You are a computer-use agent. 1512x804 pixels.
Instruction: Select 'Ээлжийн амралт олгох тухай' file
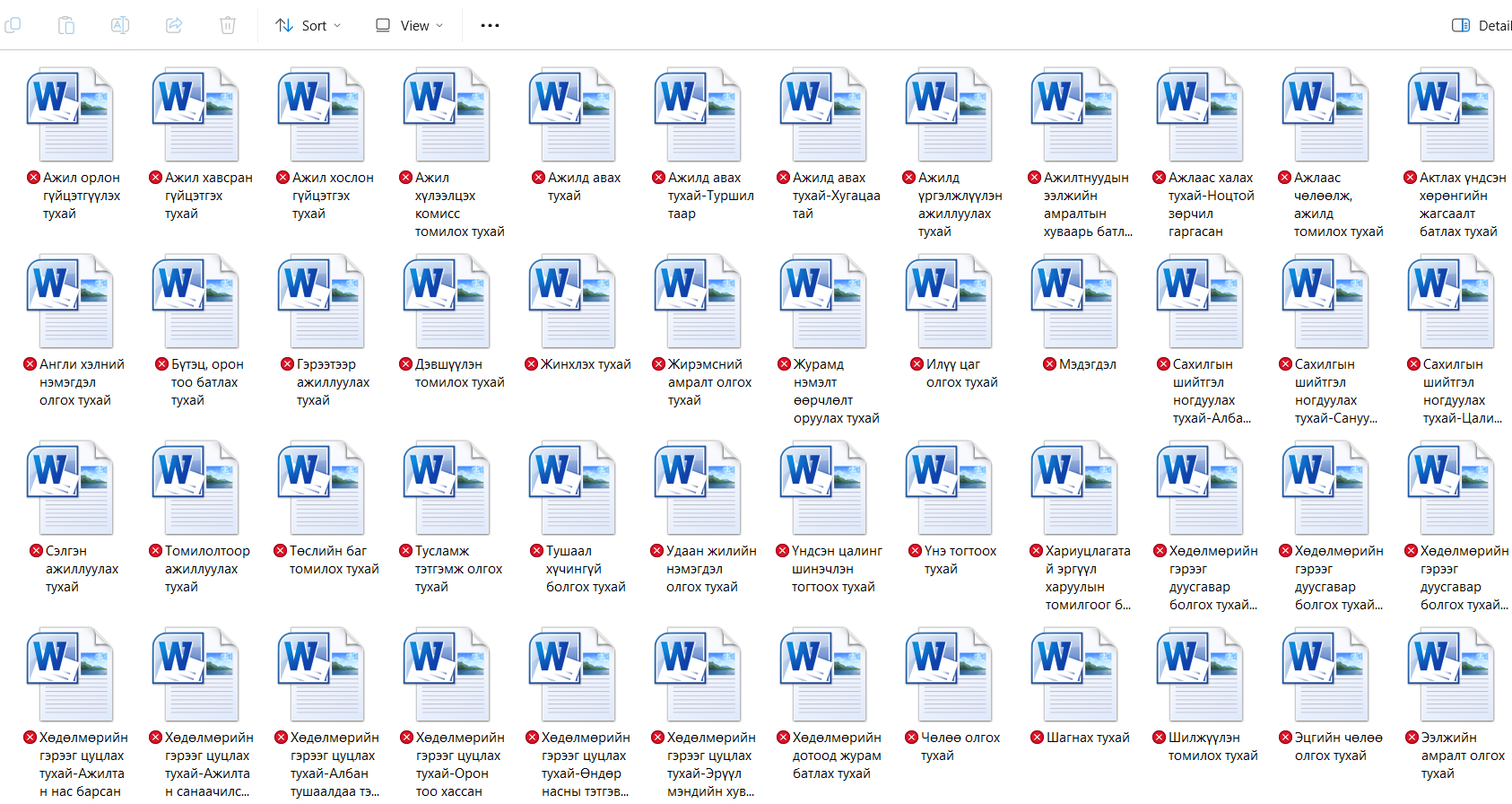(1451, 675)
